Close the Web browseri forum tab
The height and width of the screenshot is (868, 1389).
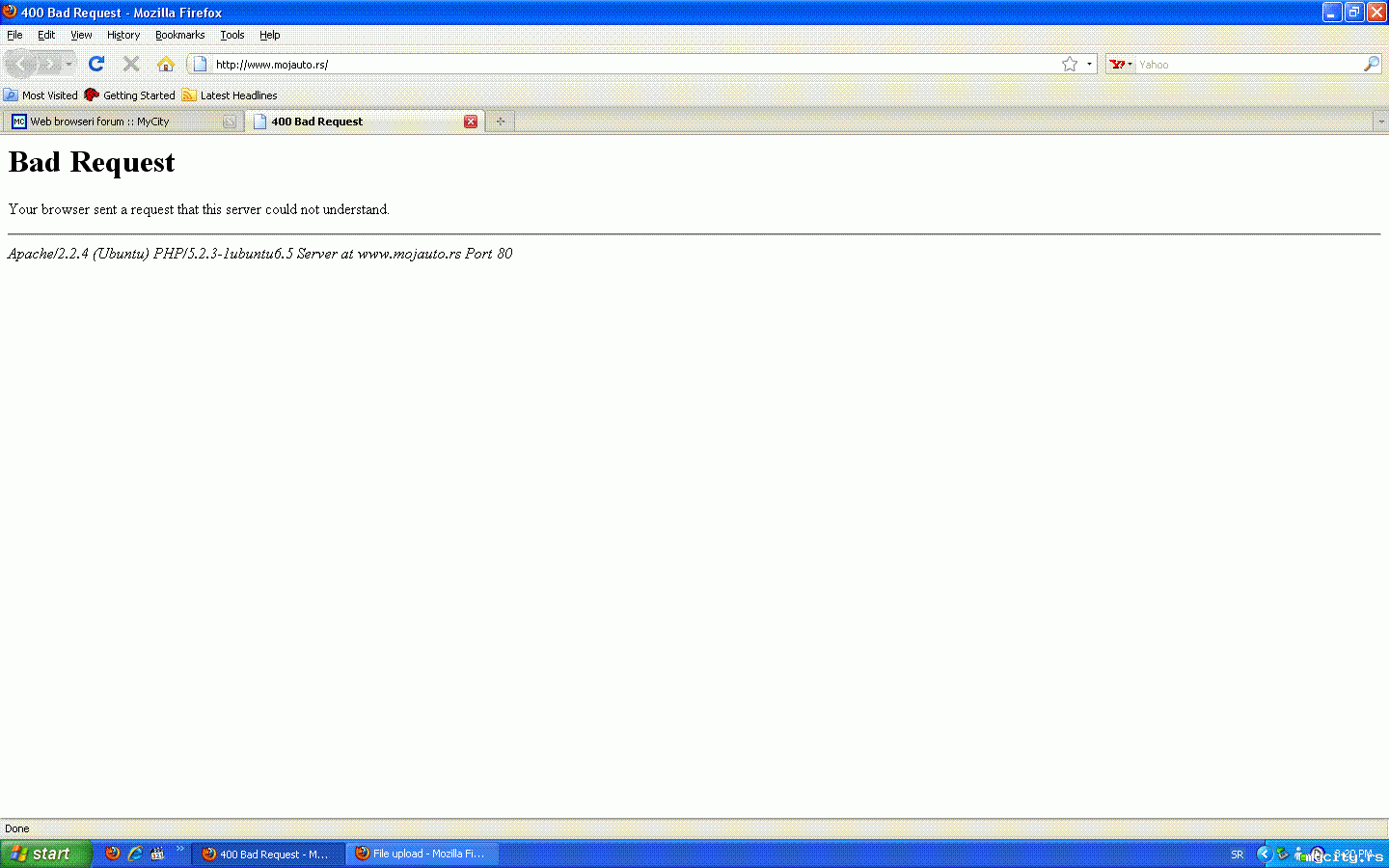click(x=230, y=122)
